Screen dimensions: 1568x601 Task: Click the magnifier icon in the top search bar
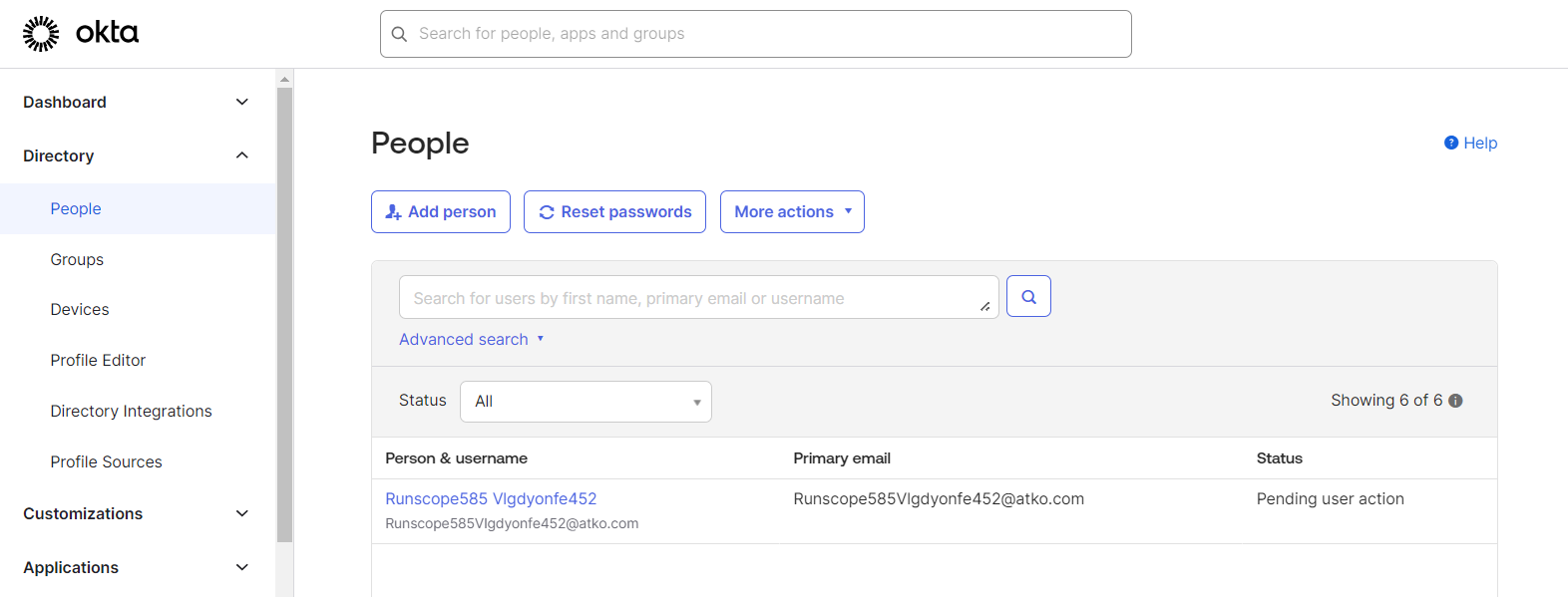[x=399, y=34]
